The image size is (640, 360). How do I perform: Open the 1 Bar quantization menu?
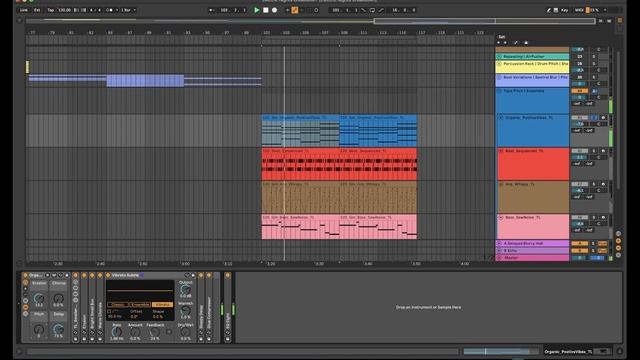pos(128,10)
